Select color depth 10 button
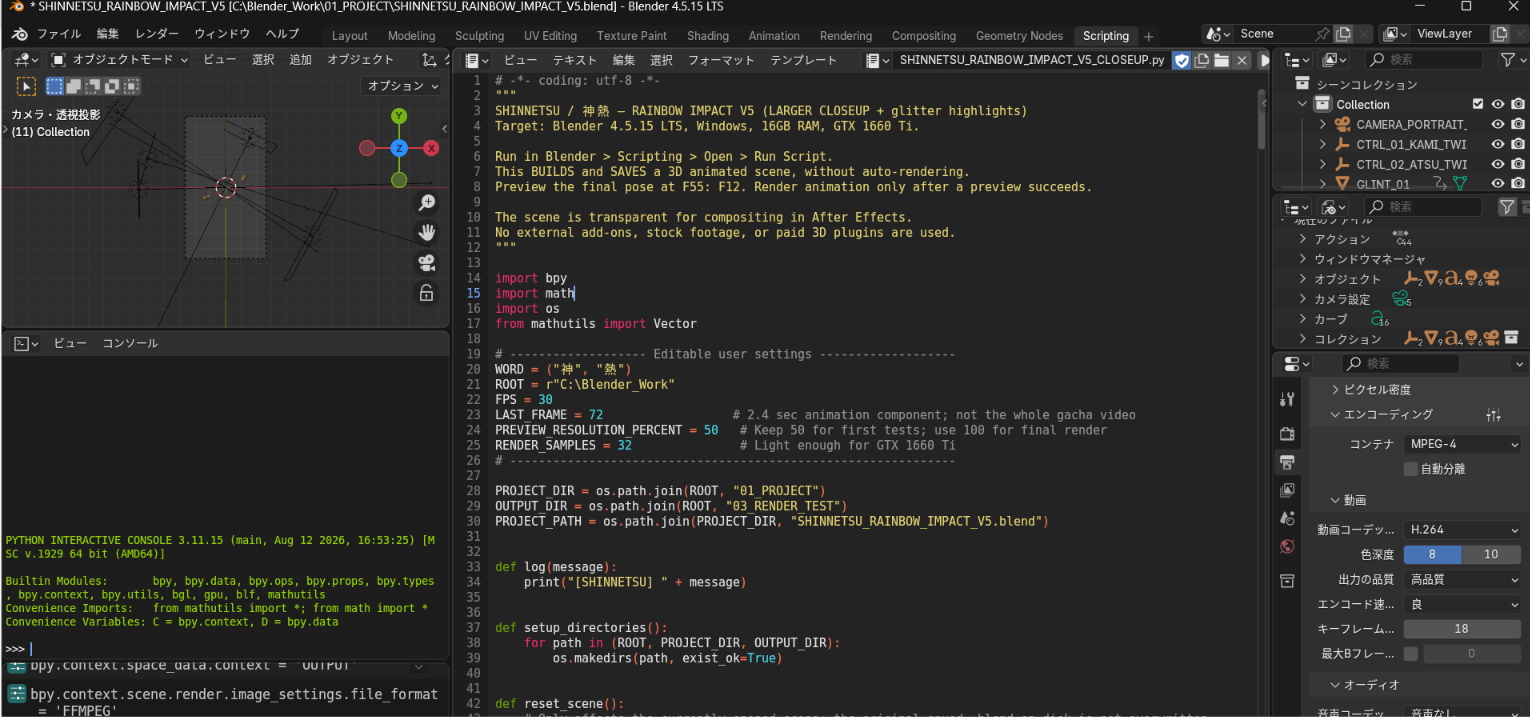Screen dimensions: 1530x717 (1491, 554)
